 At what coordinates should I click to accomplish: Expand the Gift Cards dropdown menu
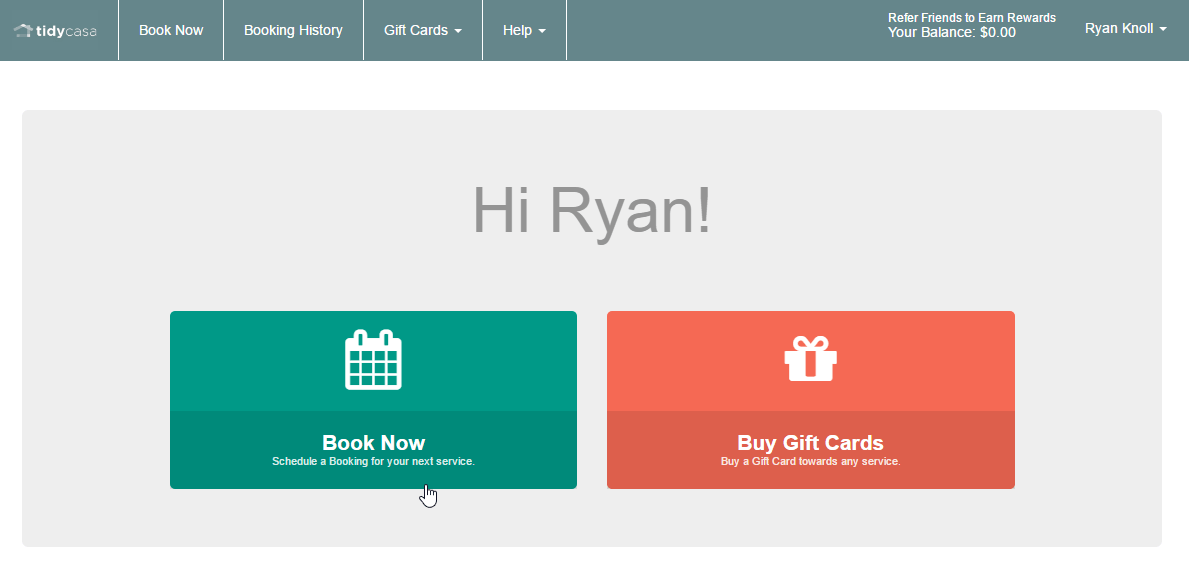pos(423,30)
